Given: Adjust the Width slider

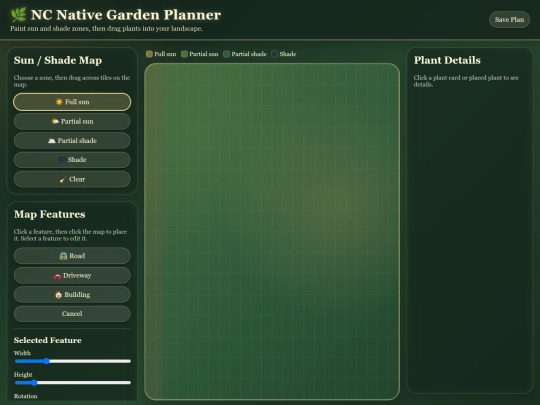Looking at the screenshot, I should 73,361.
